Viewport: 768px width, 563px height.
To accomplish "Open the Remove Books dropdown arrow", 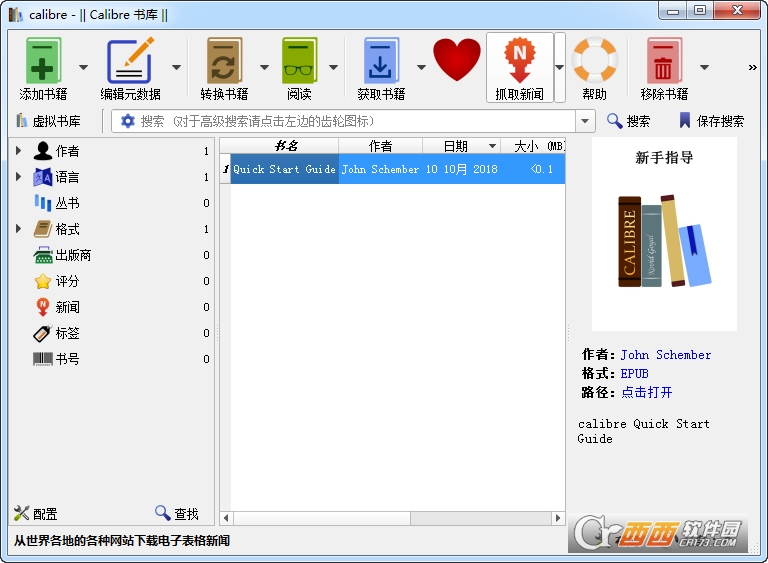I will pos(704,67).
